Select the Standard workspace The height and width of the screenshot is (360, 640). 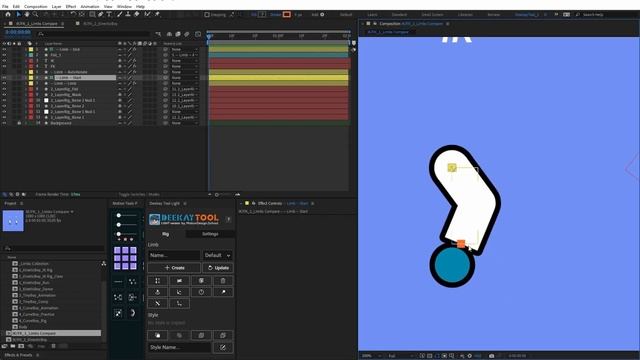click(x=399, y=15)
